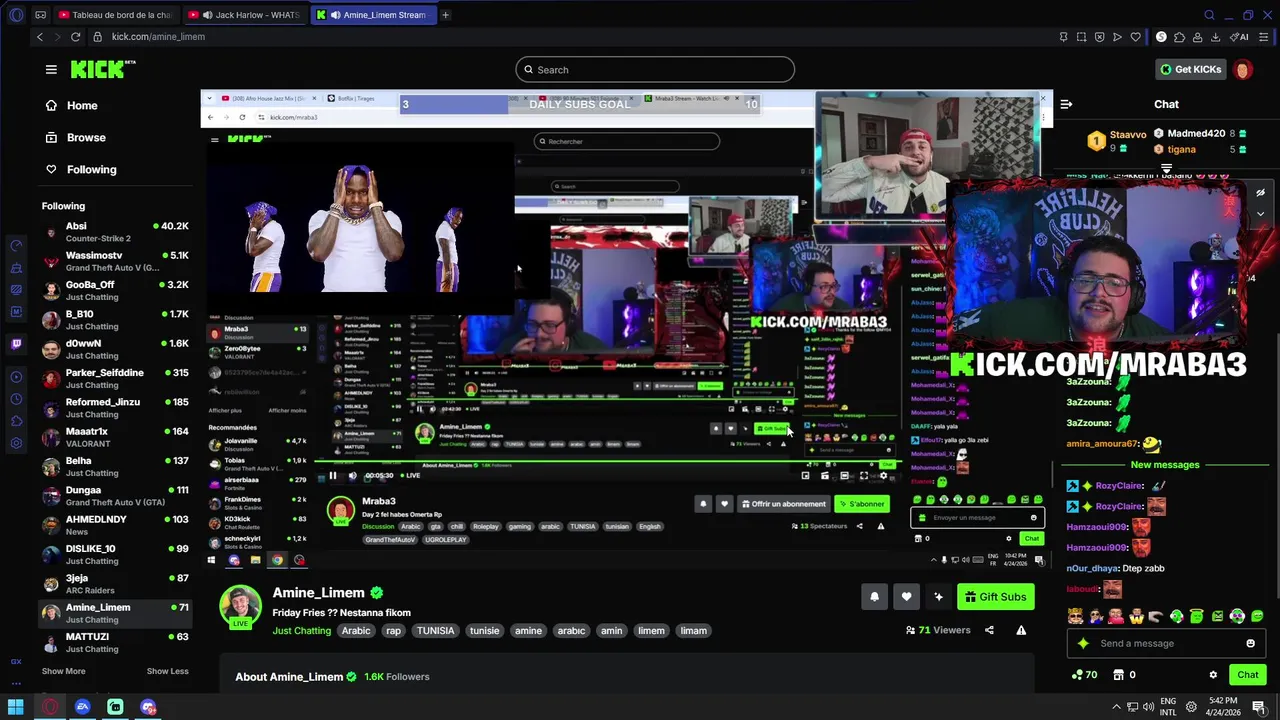Collapse the chat panel arrow icon
Image resolution: width=1280 pixels, height=720 pixels.
point(1066,104)
